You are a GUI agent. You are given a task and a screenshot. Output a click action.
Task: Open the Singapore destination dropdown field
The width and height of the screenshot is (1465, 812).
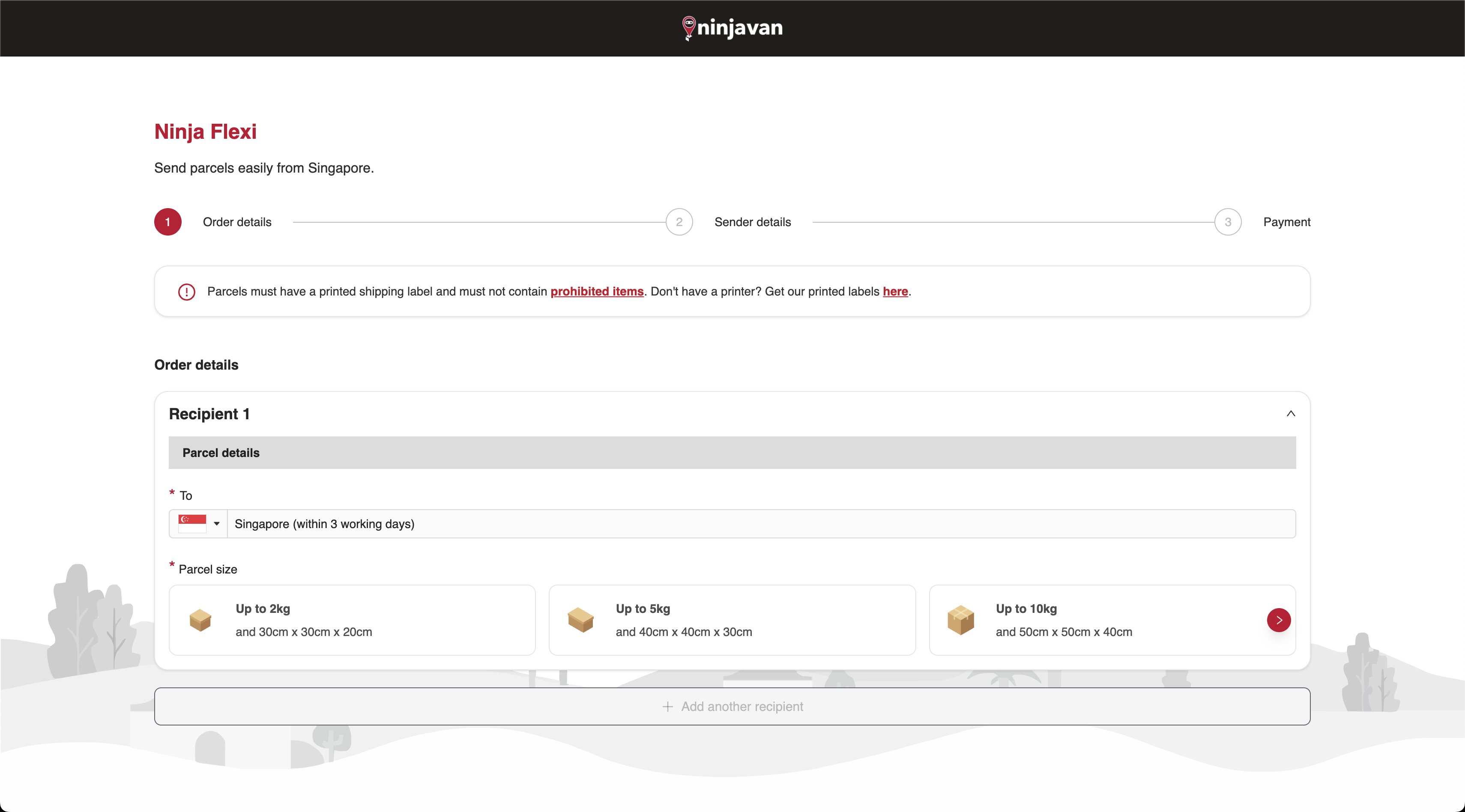click(761, 524)
